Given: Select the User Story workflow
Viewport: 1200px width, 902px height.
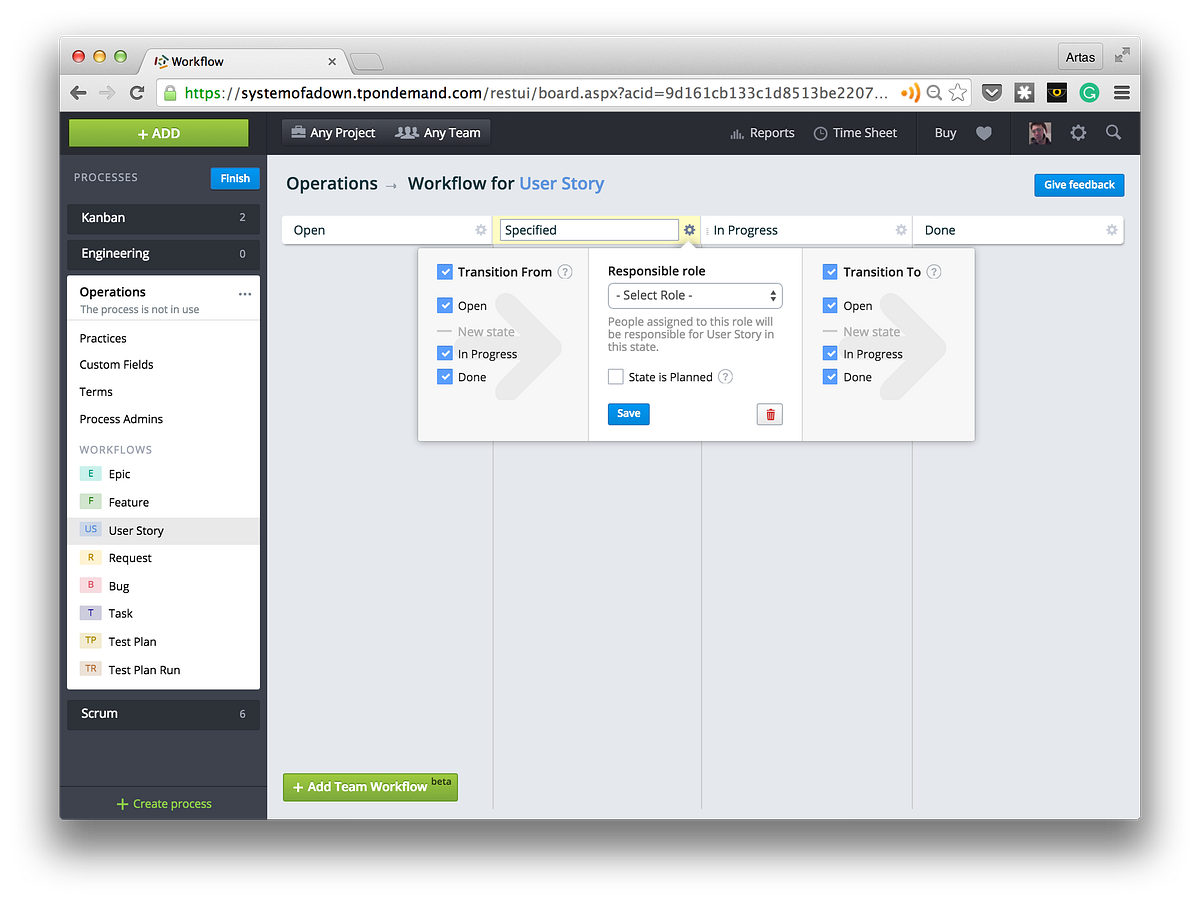Looking at the screenshot, I should pyautogui.click(x=163, y=531).
